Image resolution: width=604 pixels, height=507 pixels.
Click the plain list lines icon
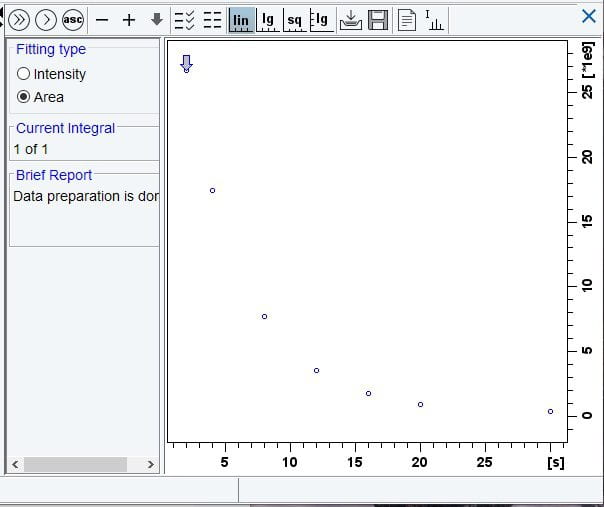[x=212, y=20]
